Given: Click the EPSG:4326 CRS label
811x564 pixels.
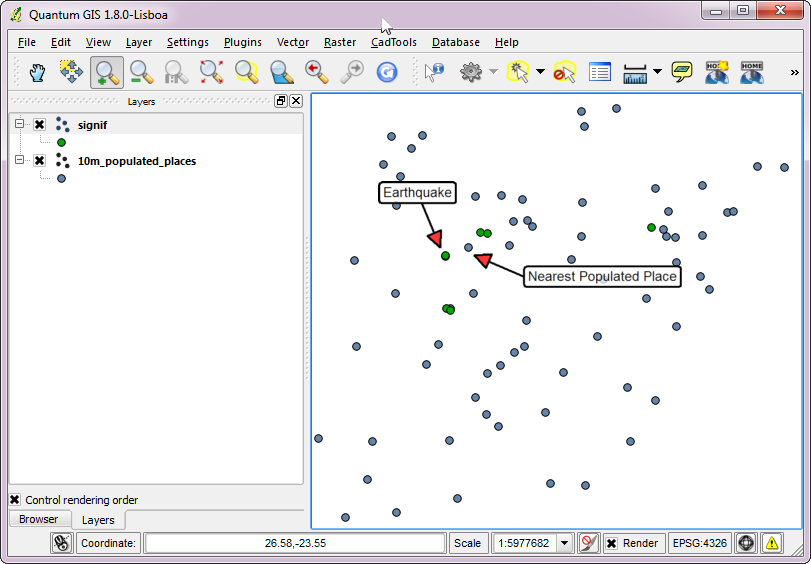Looking at the screenshot, I should (699, 543).
